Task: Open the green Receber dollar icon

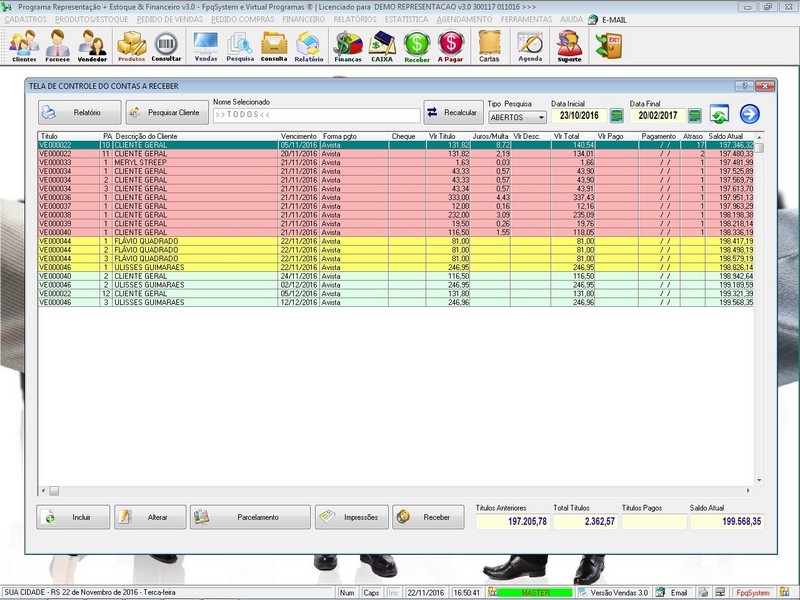Action: pyautogui.click(x=417, y=46)
